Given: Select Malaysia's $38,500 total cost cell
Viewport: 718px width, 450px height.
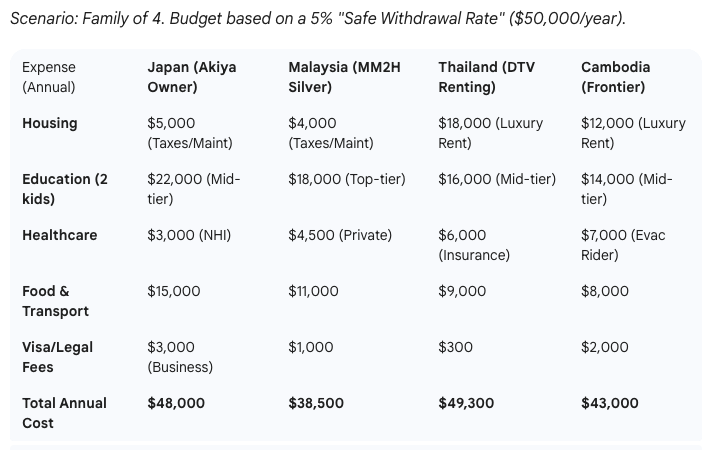Looking at the screenshot, I should point(316,403).
